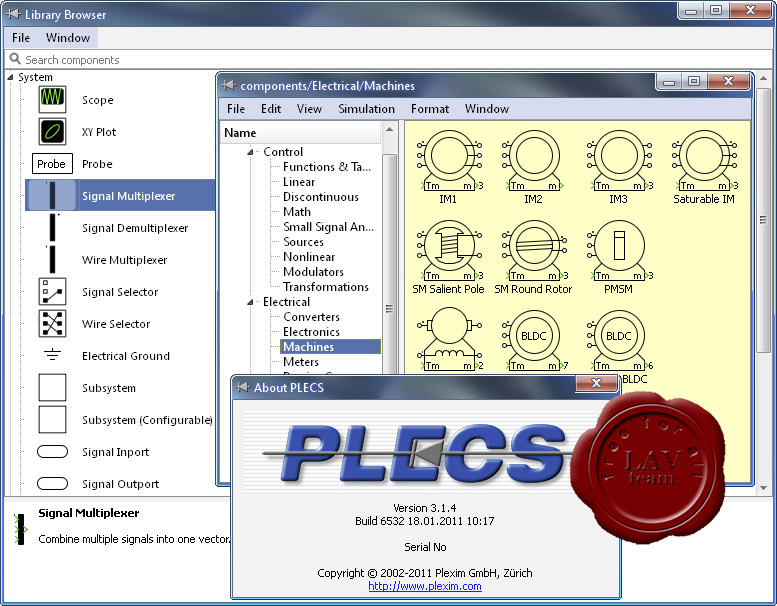Viewport: 777px width, 606px height.
Task: Select the XY Plot component icon
Action: 52,131
